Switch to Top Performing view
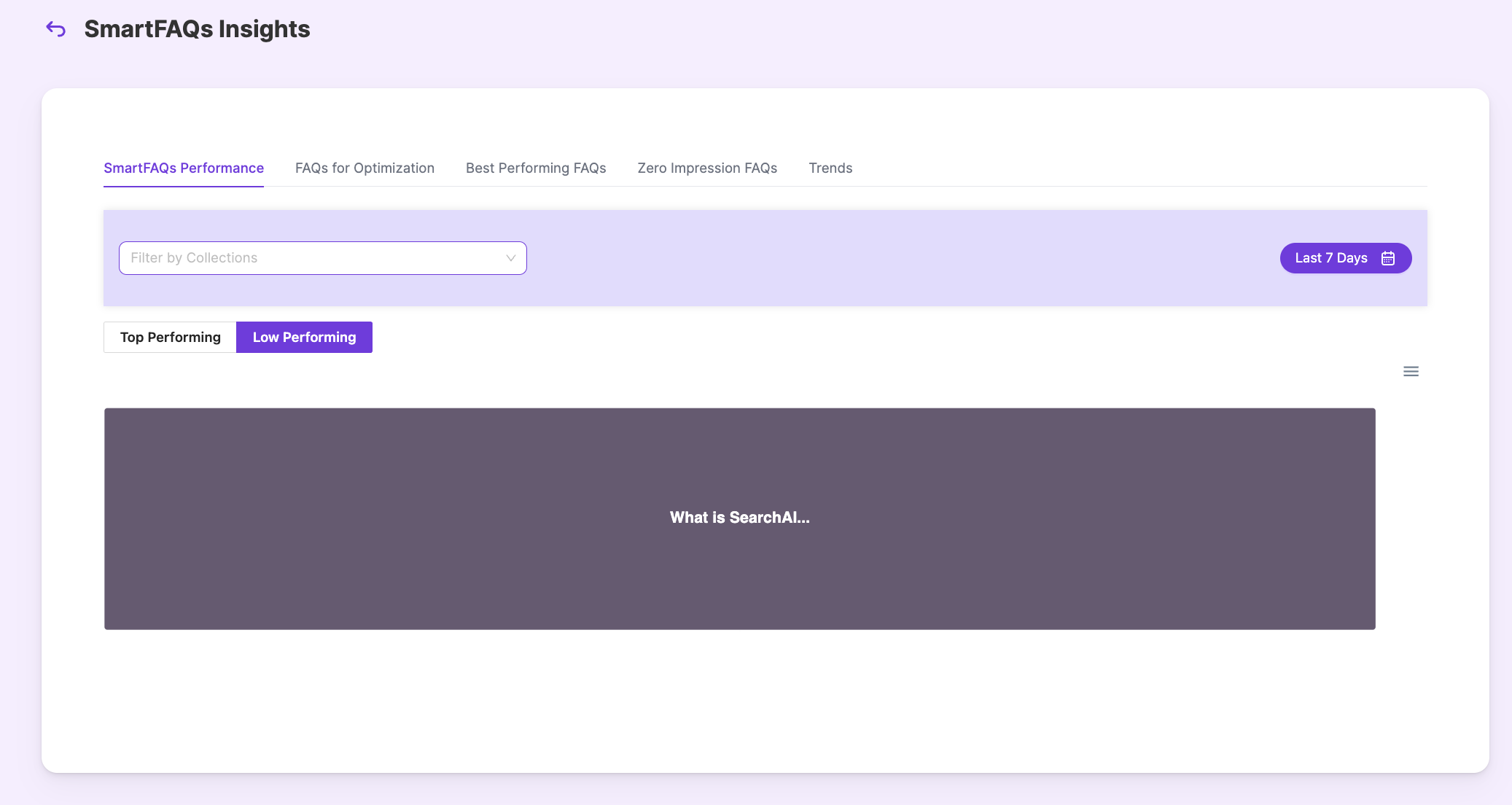1512x805 pixels. [170, 338]
